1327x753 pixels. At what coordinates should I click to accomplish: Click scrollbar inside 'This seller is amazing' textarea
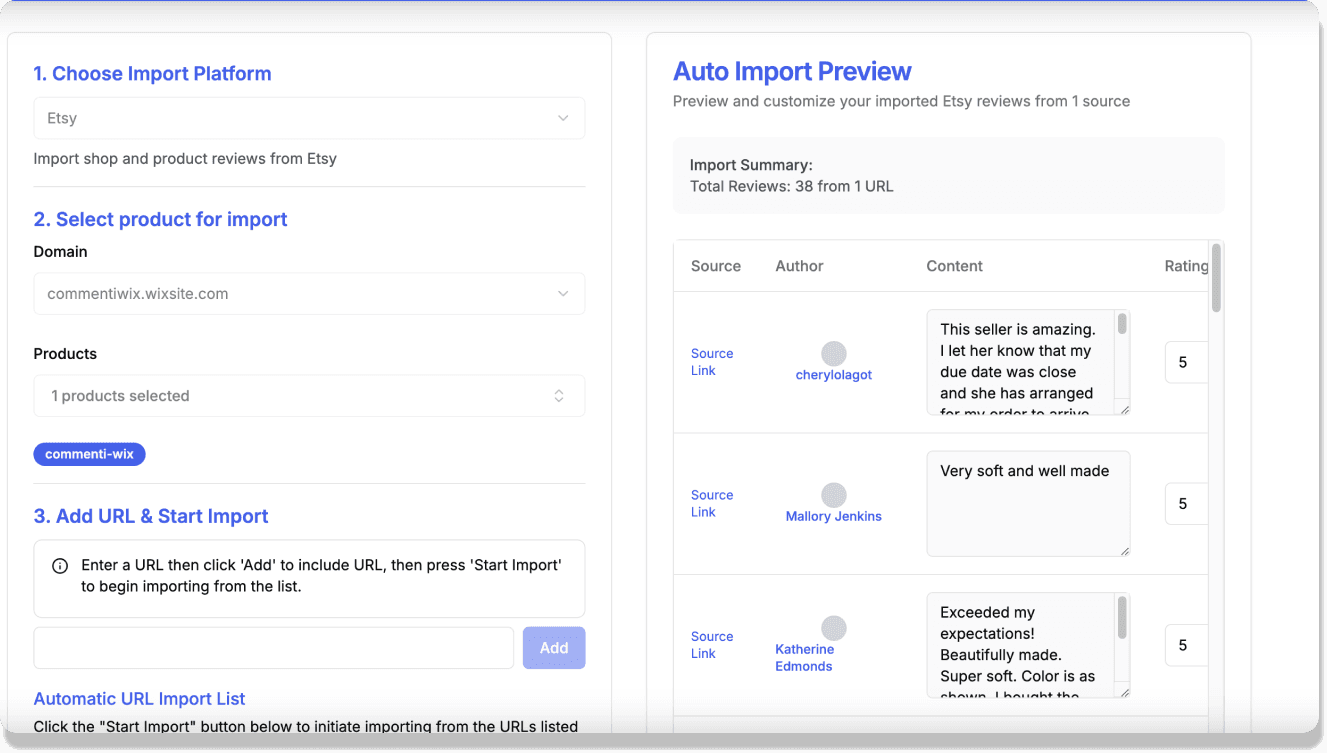(1122, 324)
